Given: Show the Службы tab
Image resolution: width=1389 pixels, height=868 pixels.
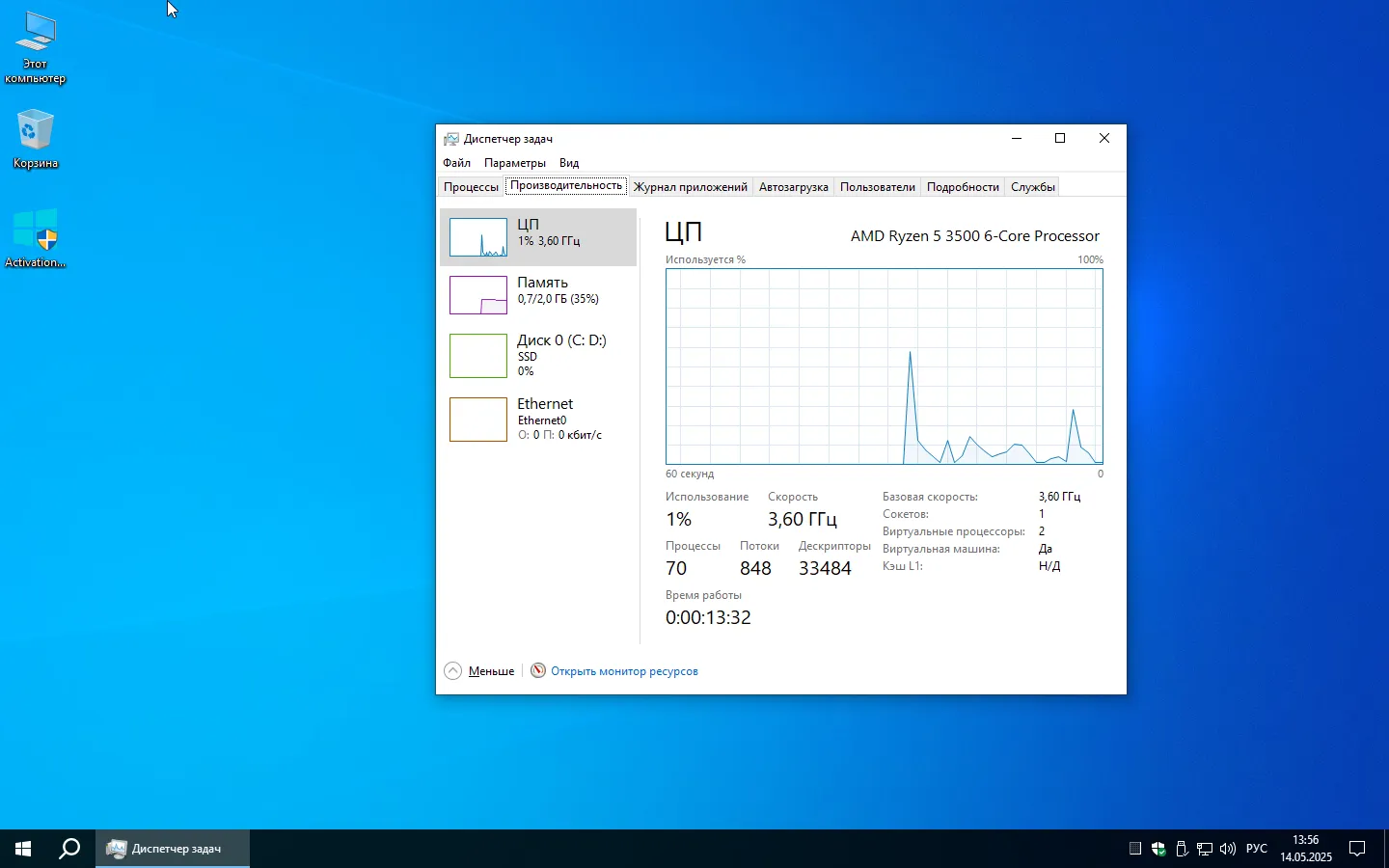Looking at the screenshot, I should 1033,187.
